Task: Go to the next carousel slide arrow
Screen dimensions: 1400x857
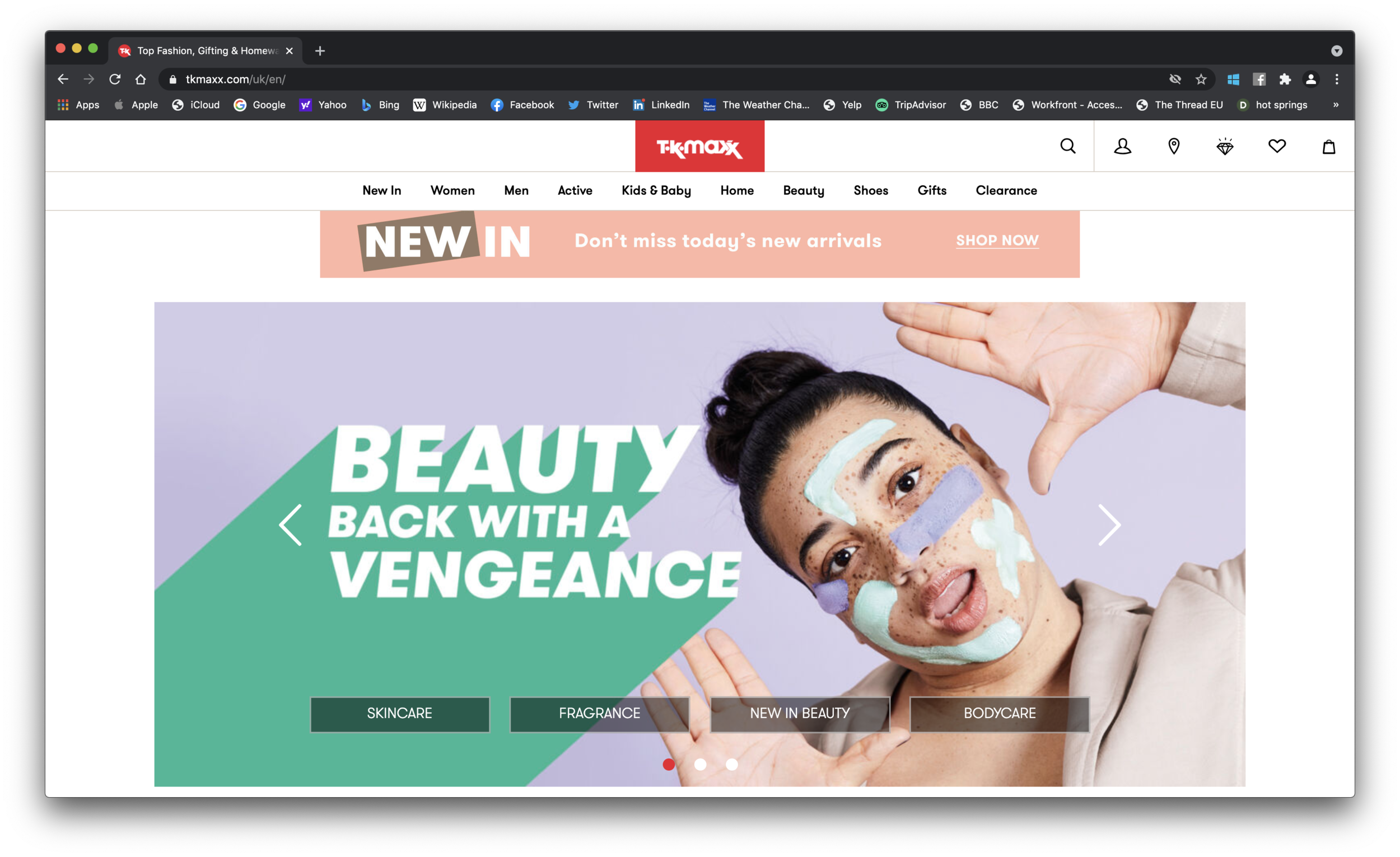Action: point(1109,524)
